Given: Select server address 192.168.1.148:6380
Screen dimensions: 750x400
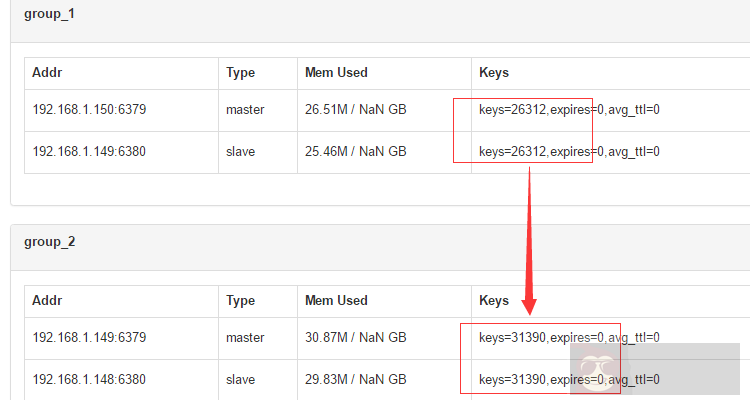Looking at the screenshot, I should (89, 380).
